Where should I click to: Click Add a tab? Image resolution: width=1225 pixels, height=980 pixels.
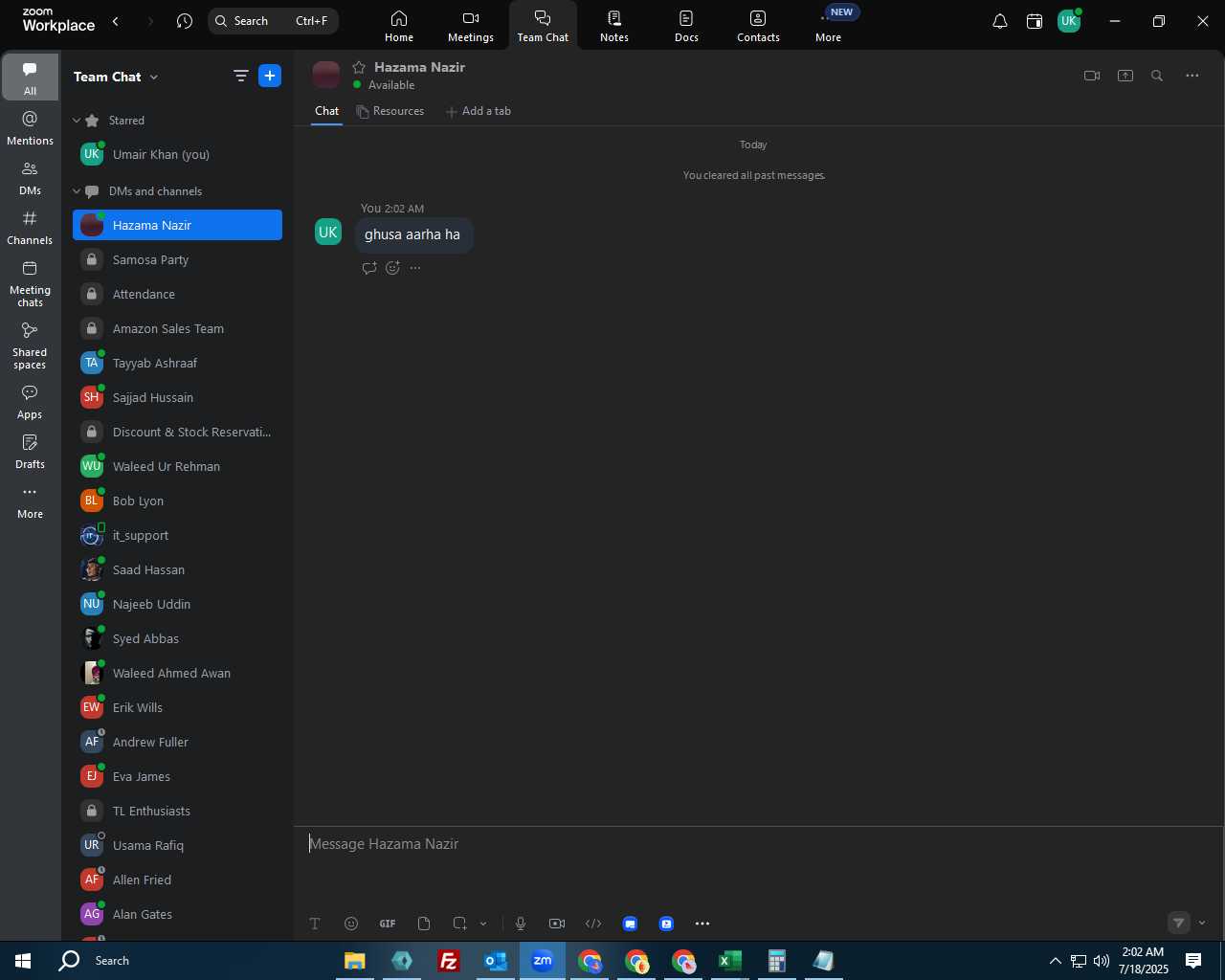click(479, 111)
